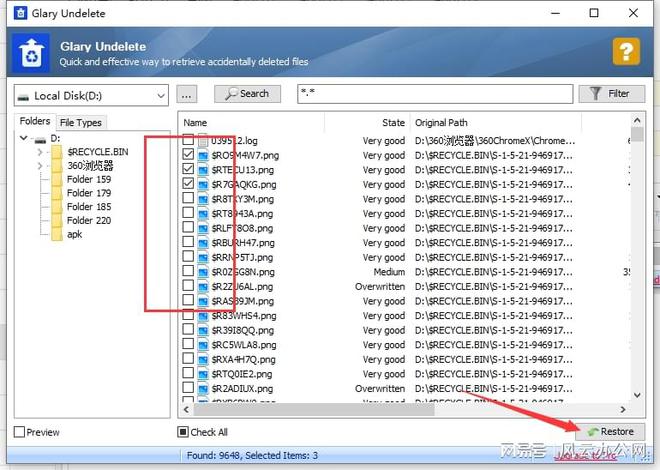Image resolution: width=660 pixels, height=470 pixels.
Task: Click the apk folder icon
Action: pos(57,234)
